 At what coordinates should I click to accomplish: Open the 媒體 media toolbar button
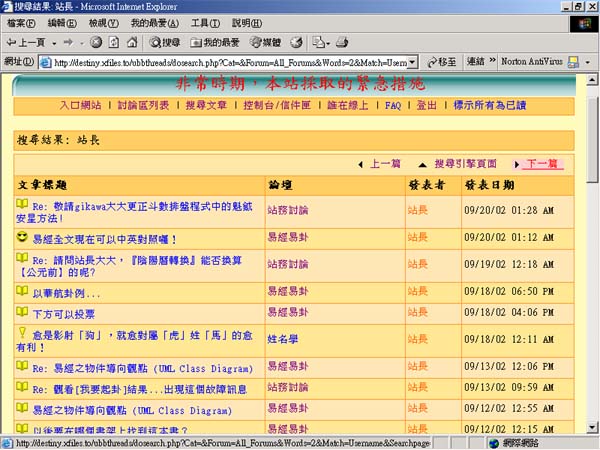265,42
